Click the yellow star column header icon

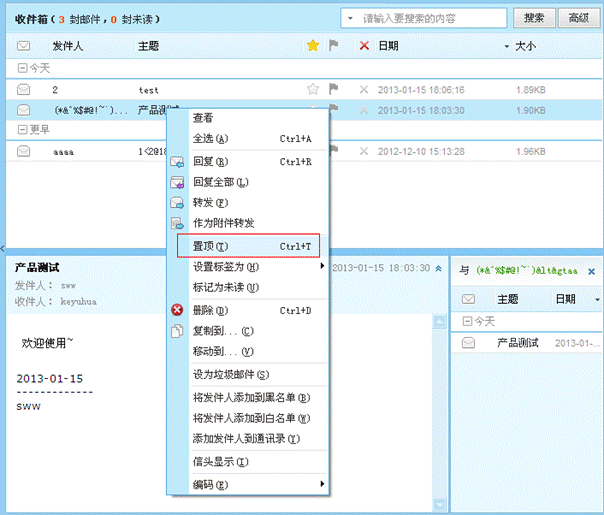point(313,46)
